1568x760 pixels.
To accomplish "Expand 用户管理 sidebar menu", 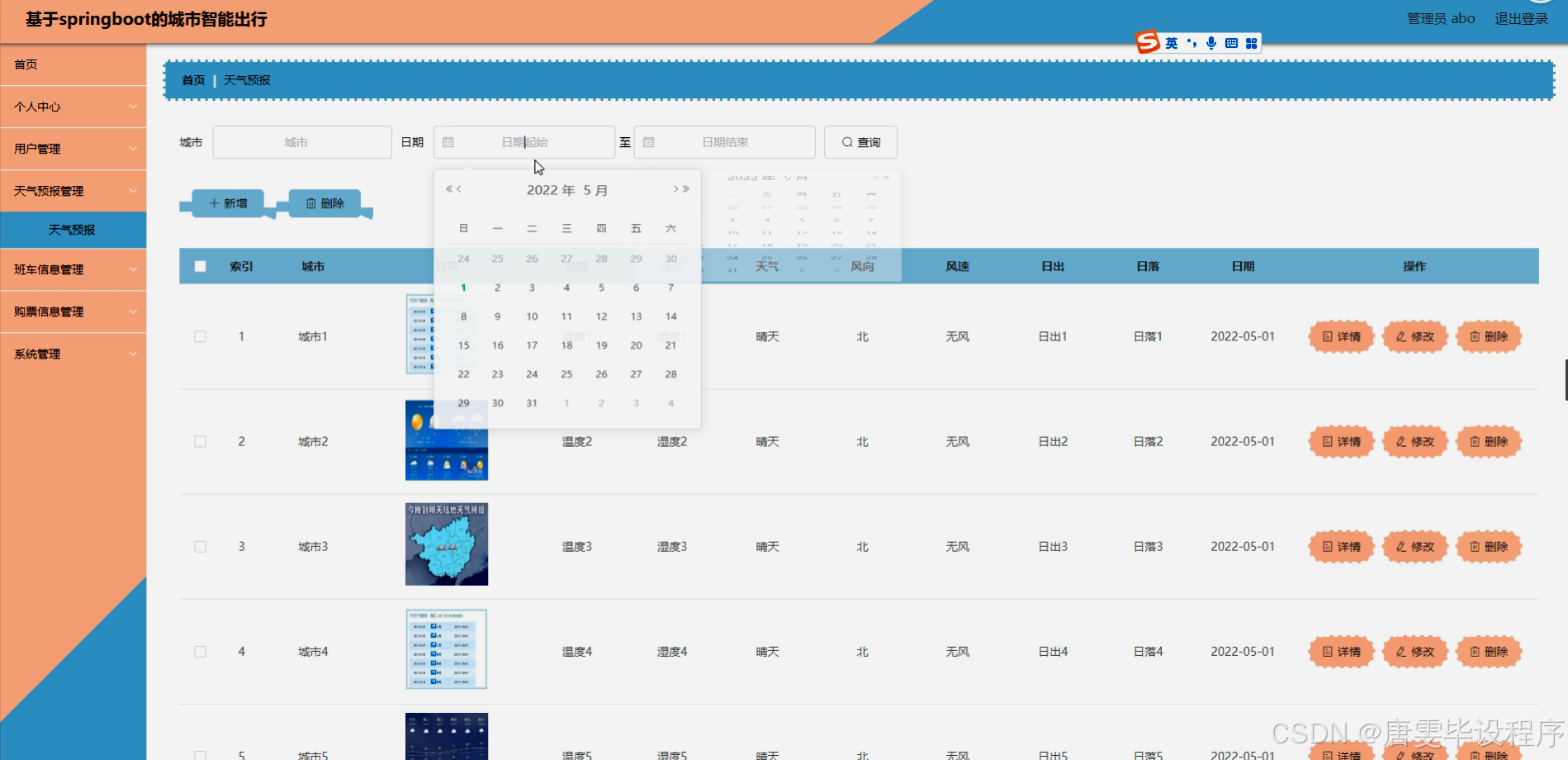I will (x=73, y=149).
